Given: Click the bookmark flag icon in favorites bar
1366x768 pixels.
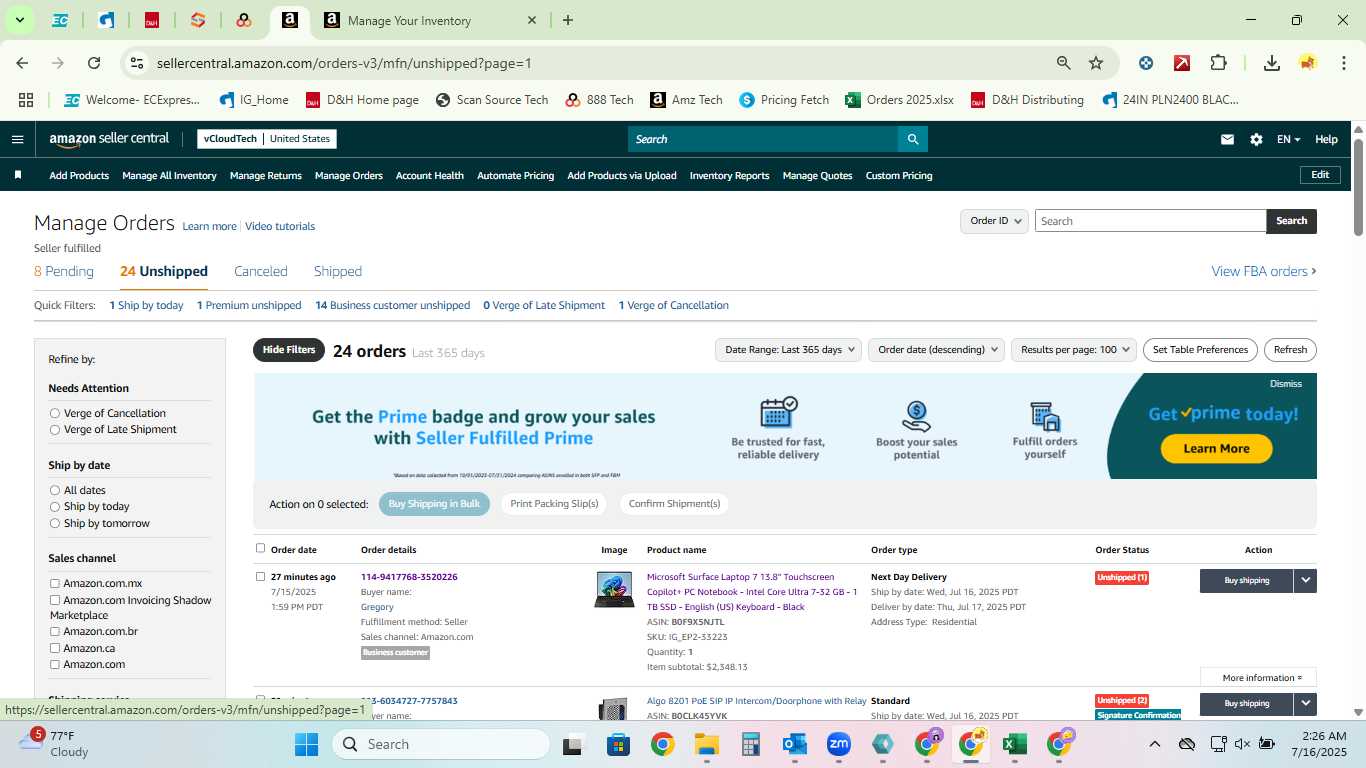Looking at the screenshot, I should click(x=18, y=175).
